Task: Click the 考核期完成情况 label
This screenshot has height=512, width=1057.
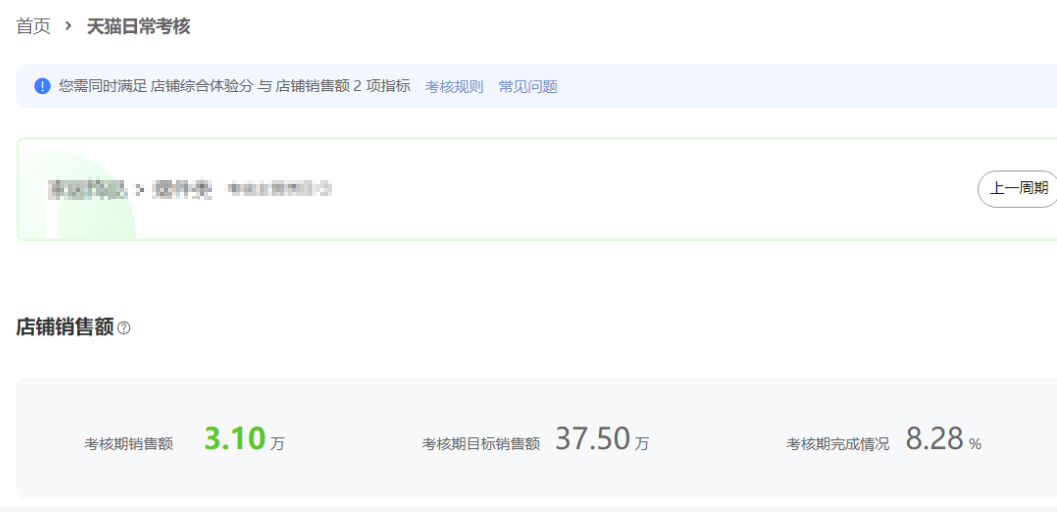Action: point(837,443)
